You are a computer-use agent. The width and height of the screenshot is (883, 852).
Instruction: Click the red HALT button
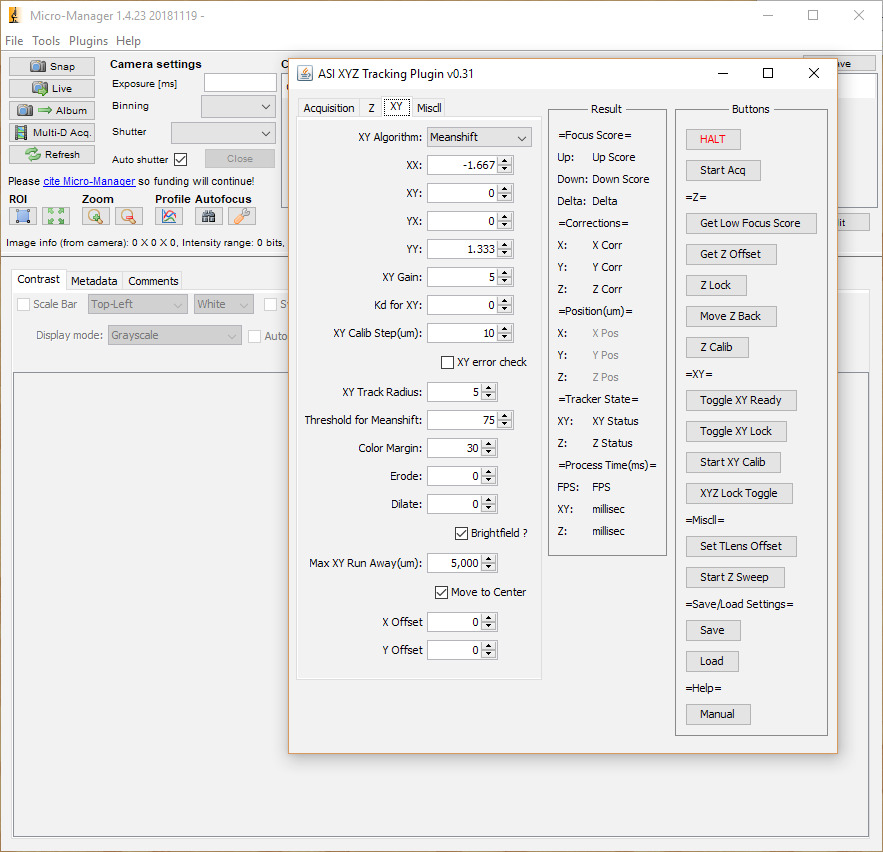pos(713,140)
